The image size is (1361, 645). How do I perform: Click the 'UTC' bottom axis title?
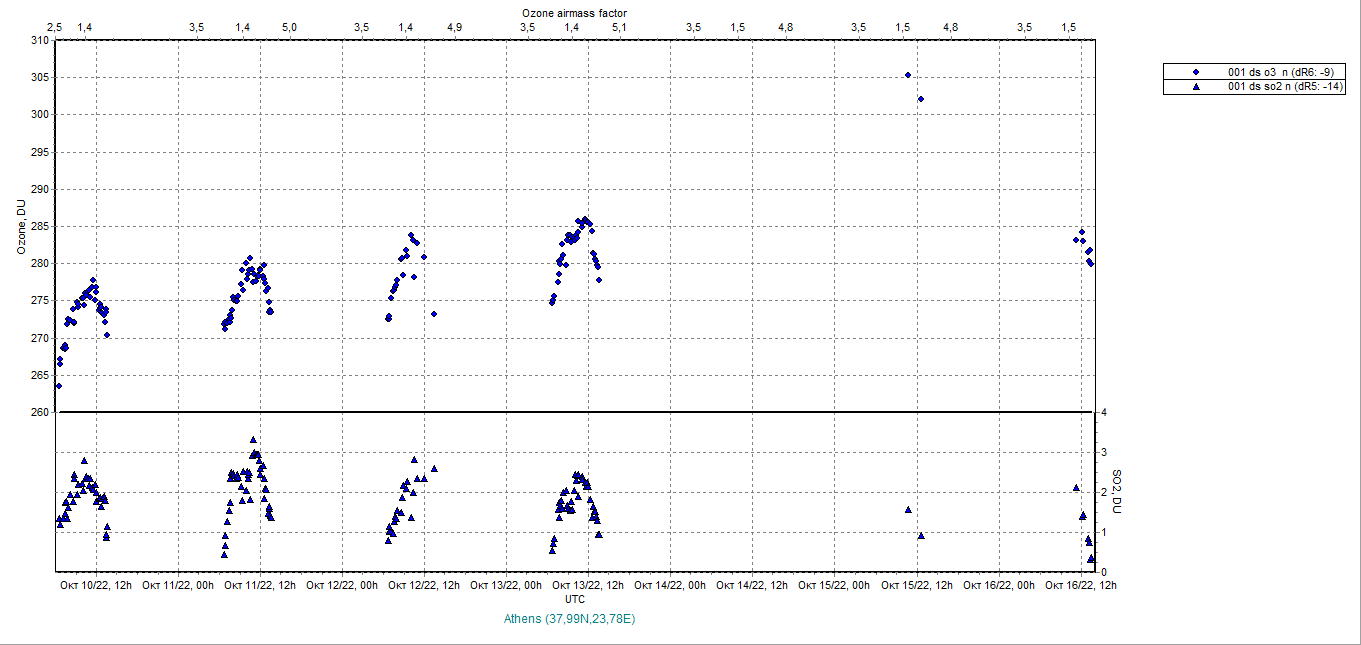click(575, 599)
